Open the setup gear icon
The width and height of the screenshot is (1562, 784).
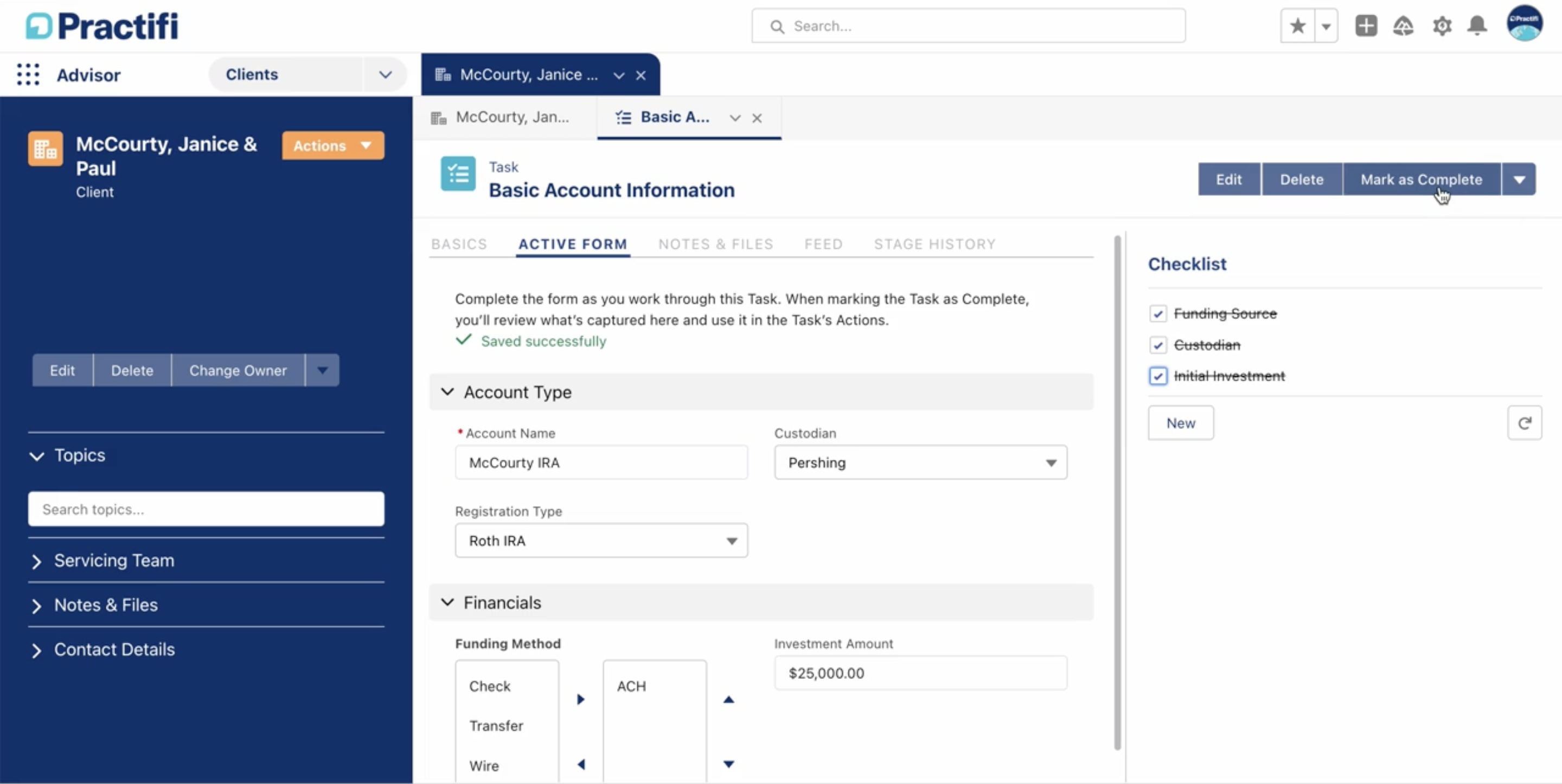1442,26
